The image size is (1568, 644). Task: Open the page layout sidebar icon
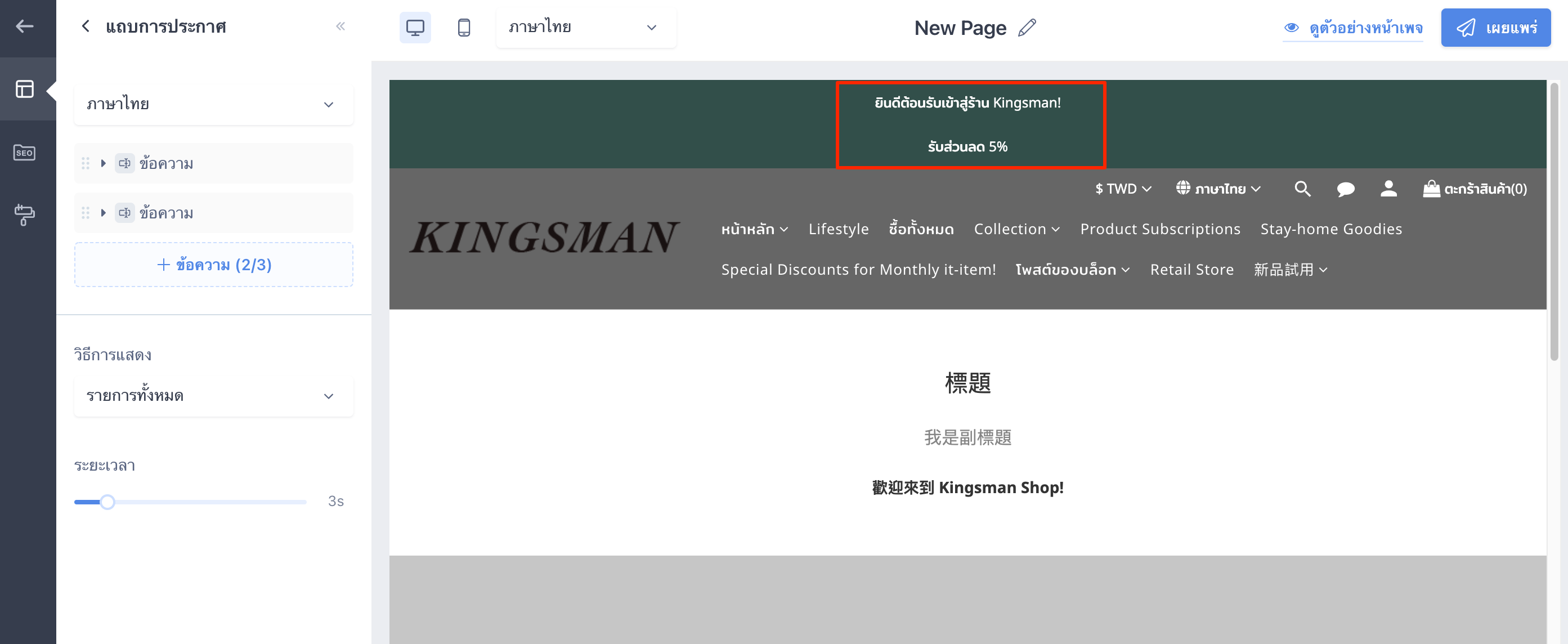point(24,89)
